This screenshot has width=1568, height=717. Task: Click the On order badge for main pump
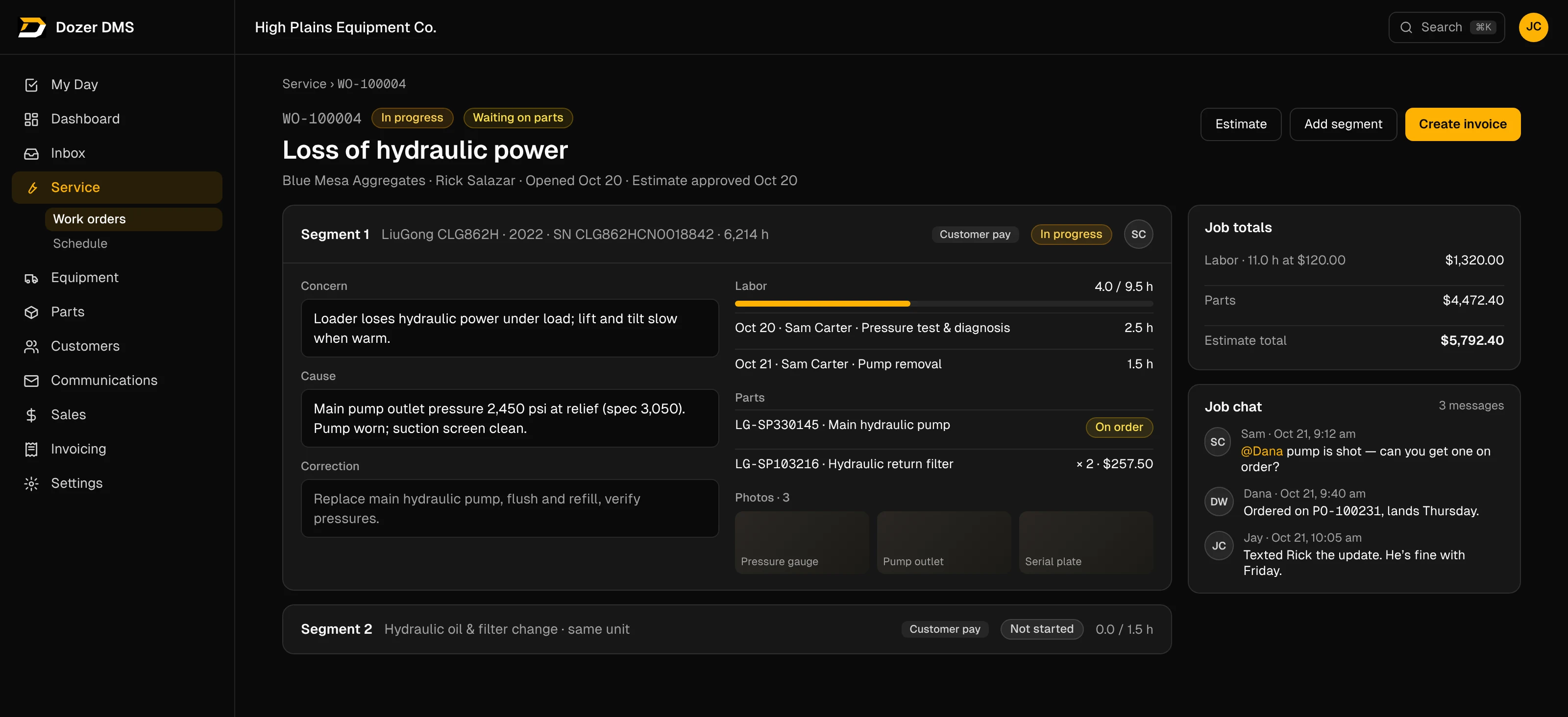pos(1119,428)
